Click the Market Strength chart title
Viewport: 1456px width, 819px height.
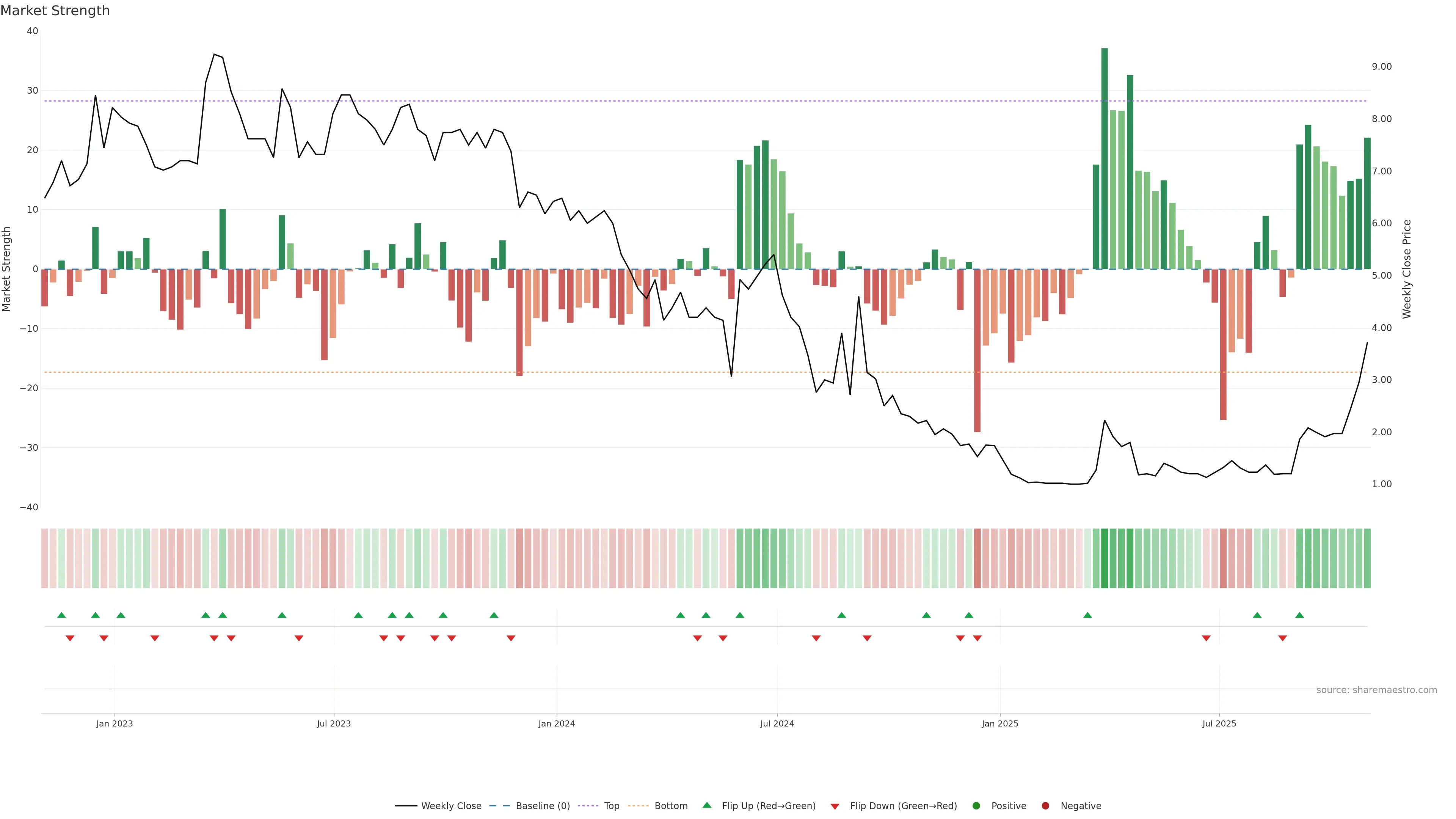tap(55, 11)
